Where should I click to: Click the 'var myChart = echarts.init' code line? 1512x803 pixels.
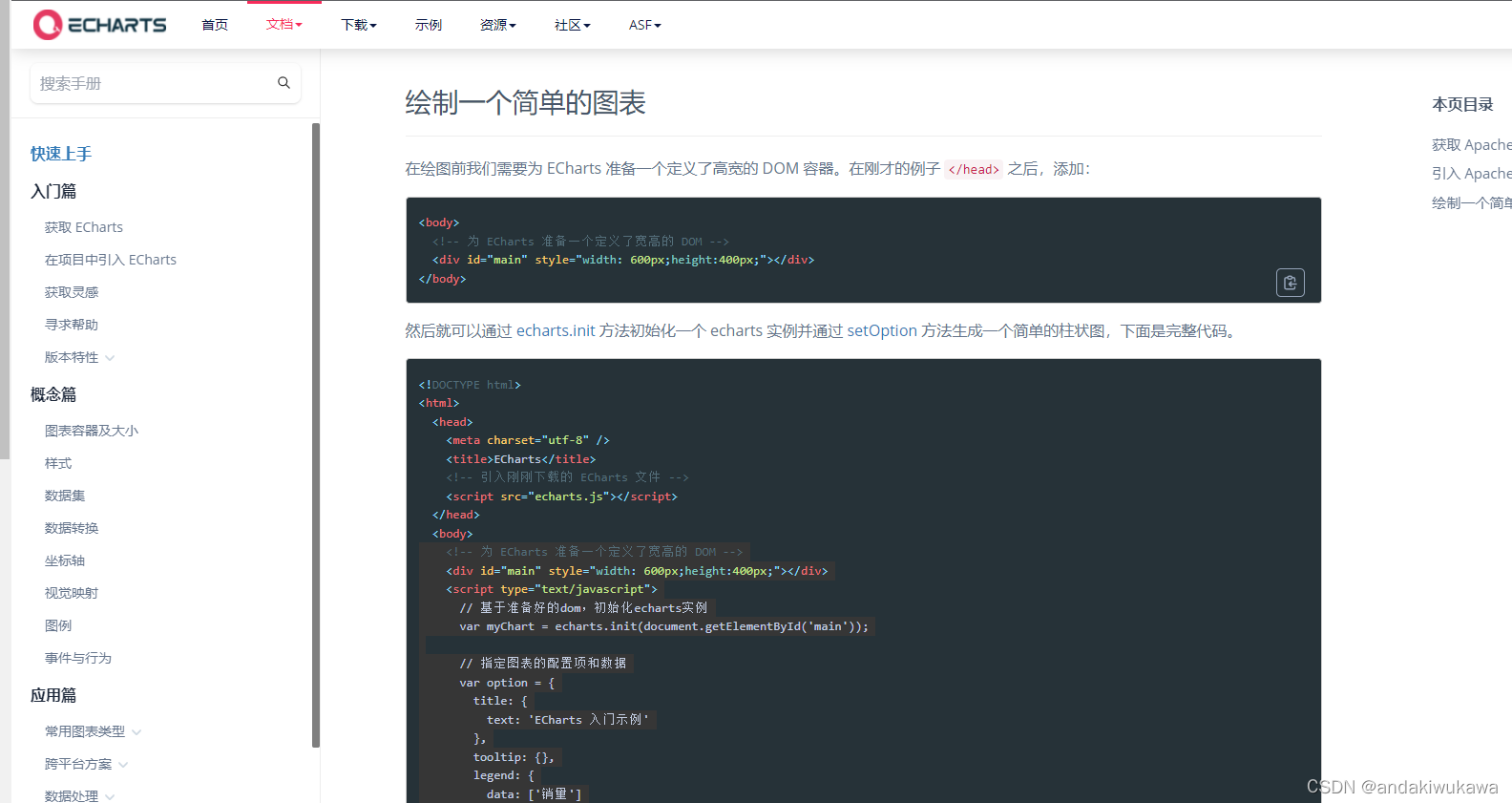pos(664,626)
